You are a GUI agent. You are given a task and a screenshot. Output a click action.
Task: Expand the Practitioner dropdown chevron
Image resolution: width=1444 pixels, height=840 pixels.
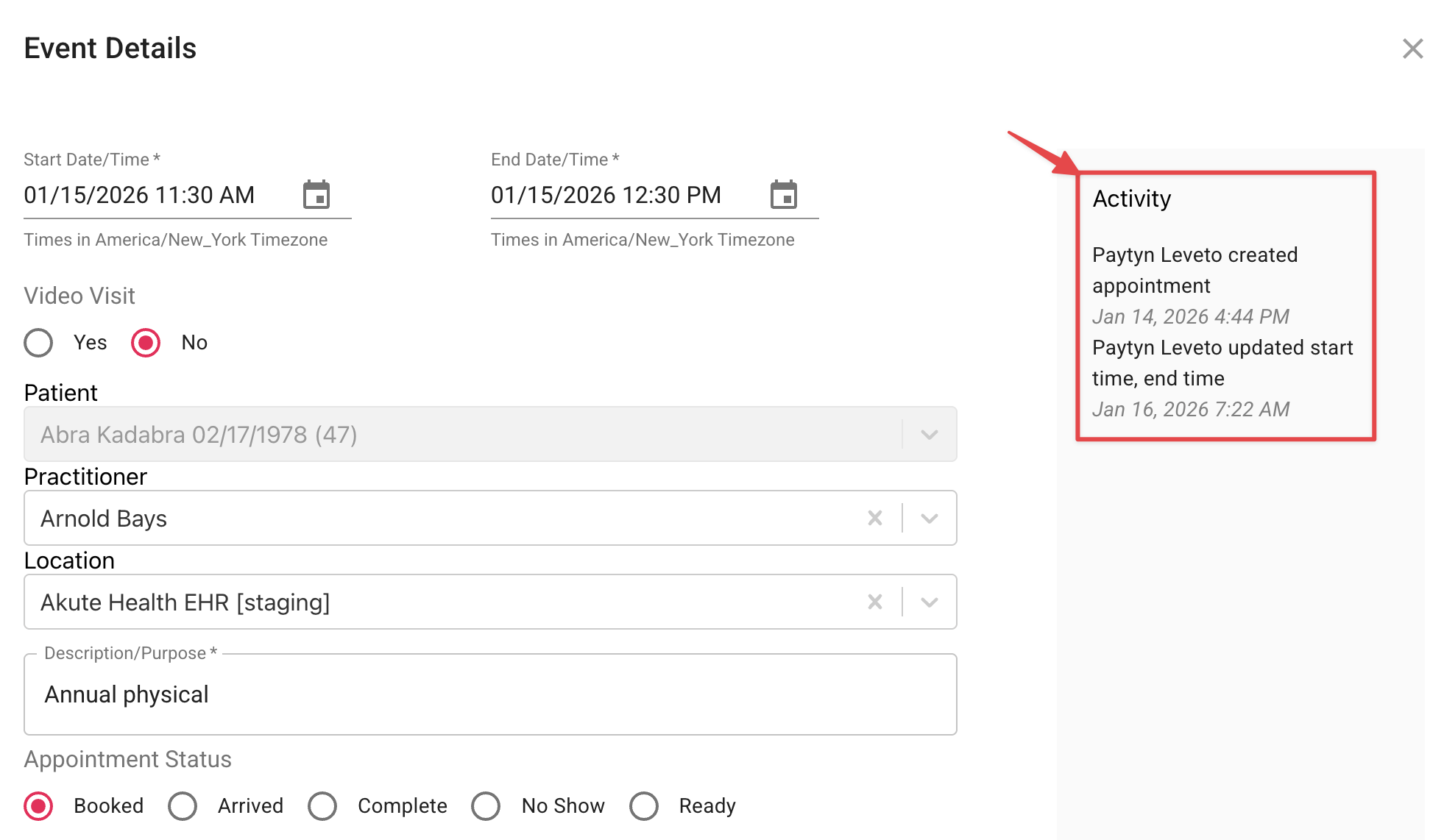[x=929, y=518]
